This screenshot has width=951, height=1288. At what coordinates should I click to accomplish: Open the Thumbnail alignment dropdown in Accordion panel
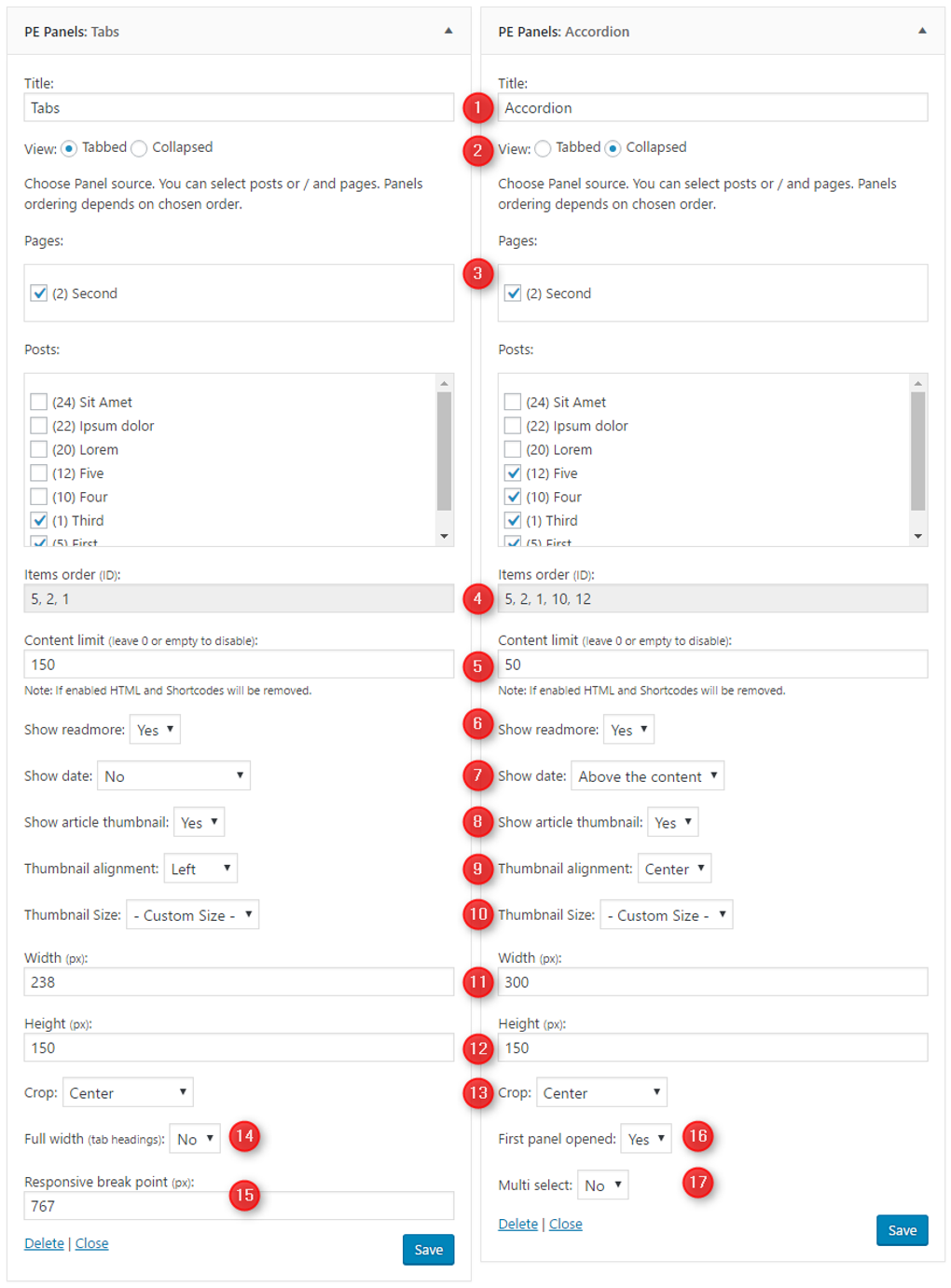[x=674, y=868]
